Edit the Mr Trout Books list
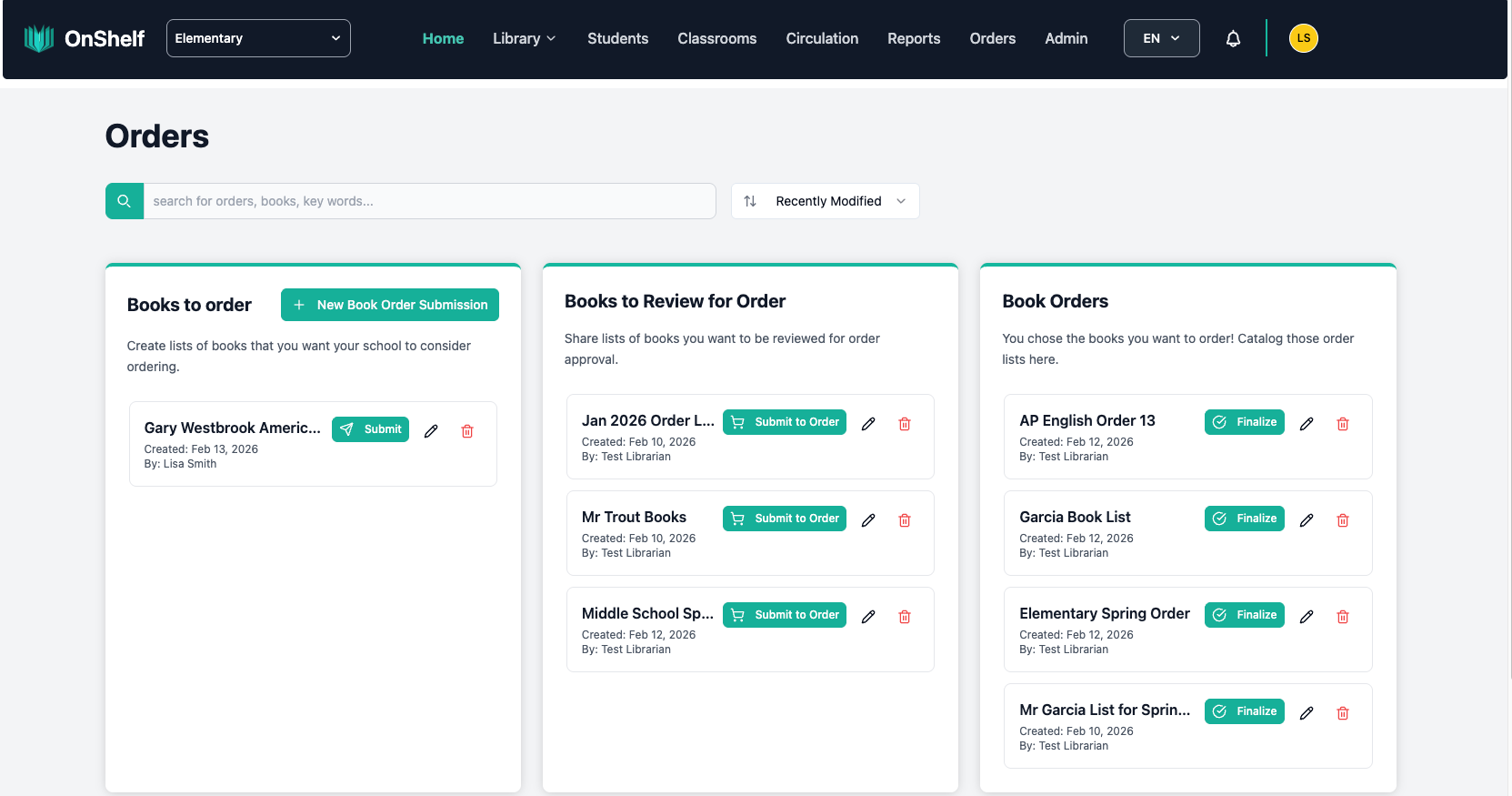Viewport: 1512px width, 796px height. pos(868,520)
